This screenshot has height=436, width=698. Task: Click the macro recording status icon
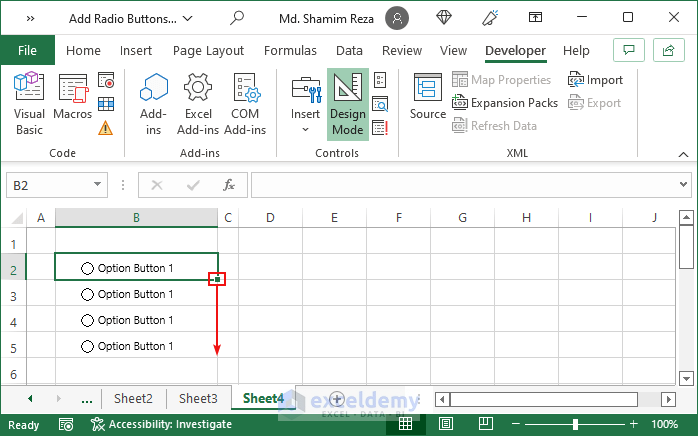(66, 424)
